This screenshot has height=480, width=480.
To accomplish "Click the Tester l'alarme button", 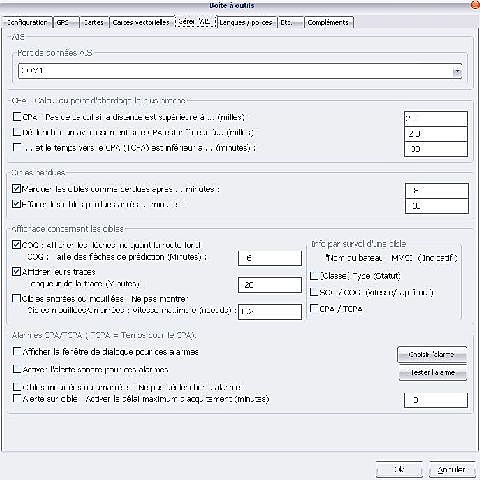I will tap(432, 372).
